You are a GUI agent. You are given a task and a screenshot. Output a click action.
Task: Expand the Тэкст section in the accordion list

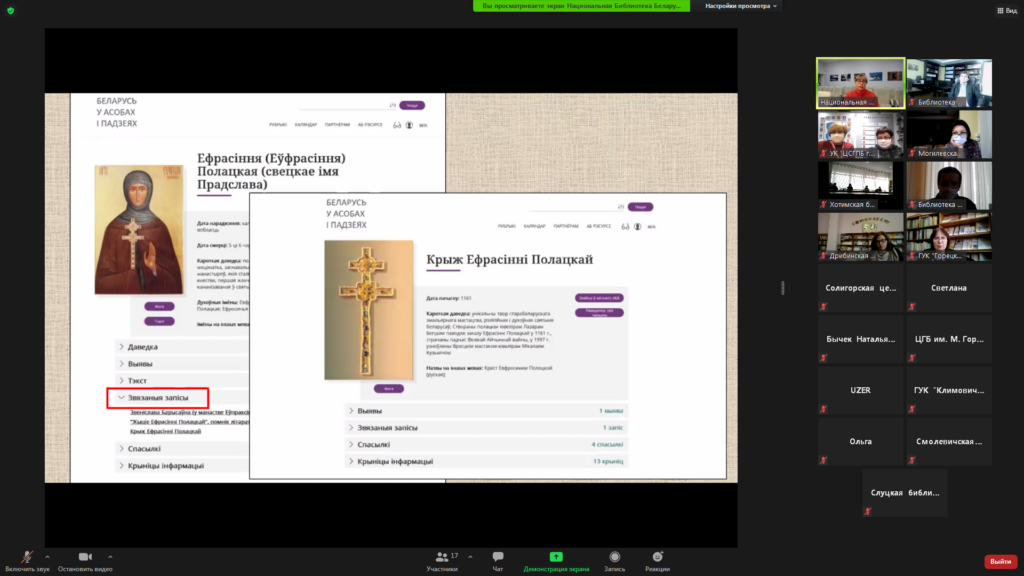pyautogui.click(x=182, y=380)
